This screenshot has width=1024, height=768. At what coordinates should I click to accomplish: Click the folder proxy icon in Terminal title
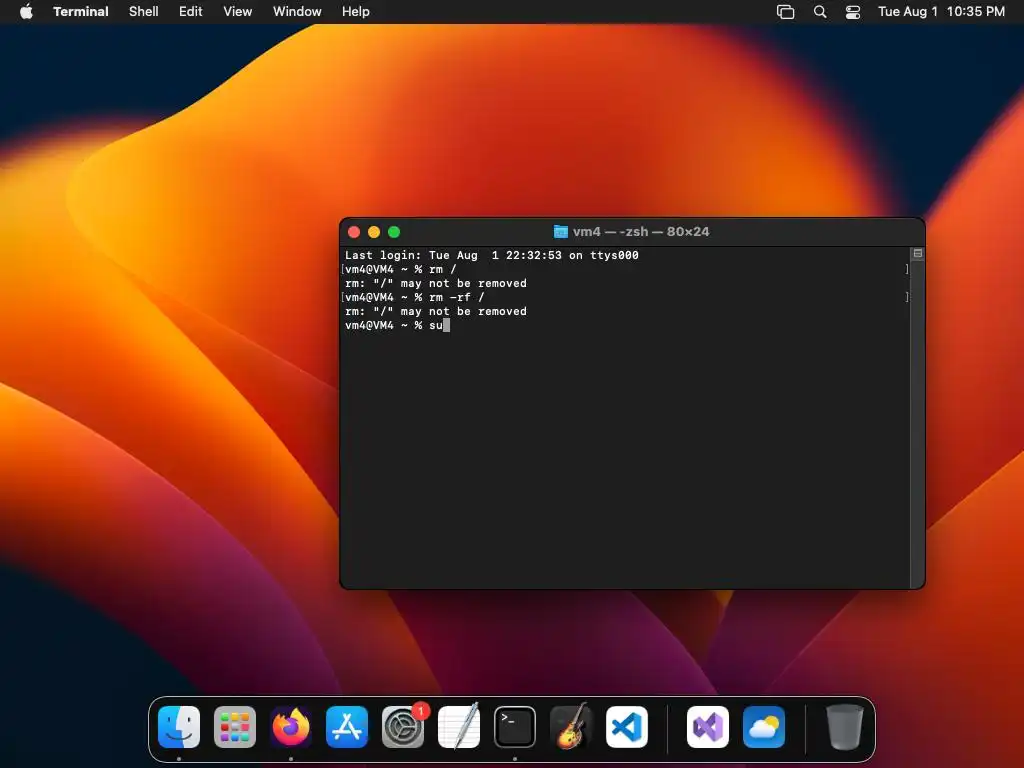click(x=560, y=232)
